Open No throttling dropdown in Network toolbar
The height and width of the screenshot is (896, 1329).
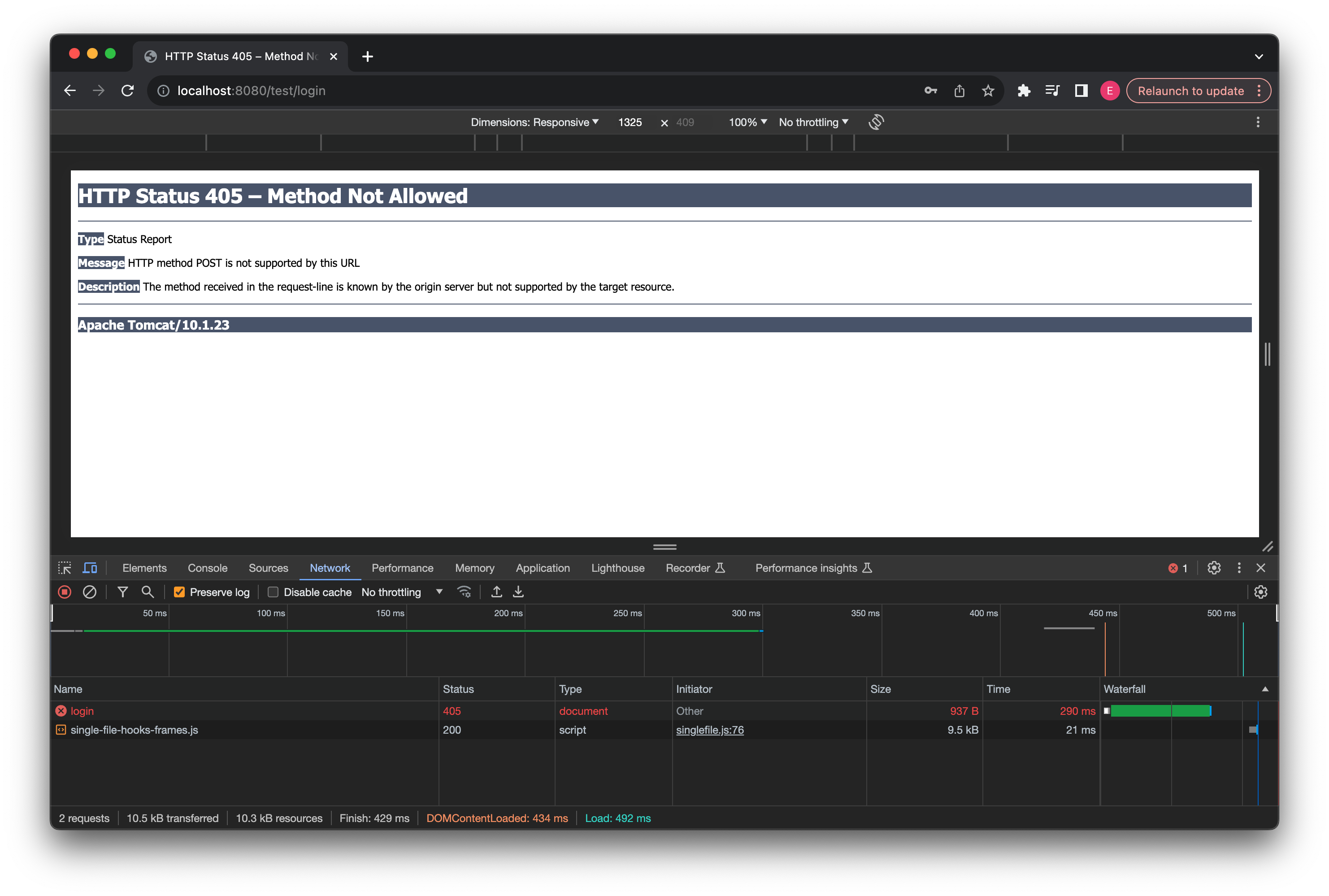(x=402, y=592)
